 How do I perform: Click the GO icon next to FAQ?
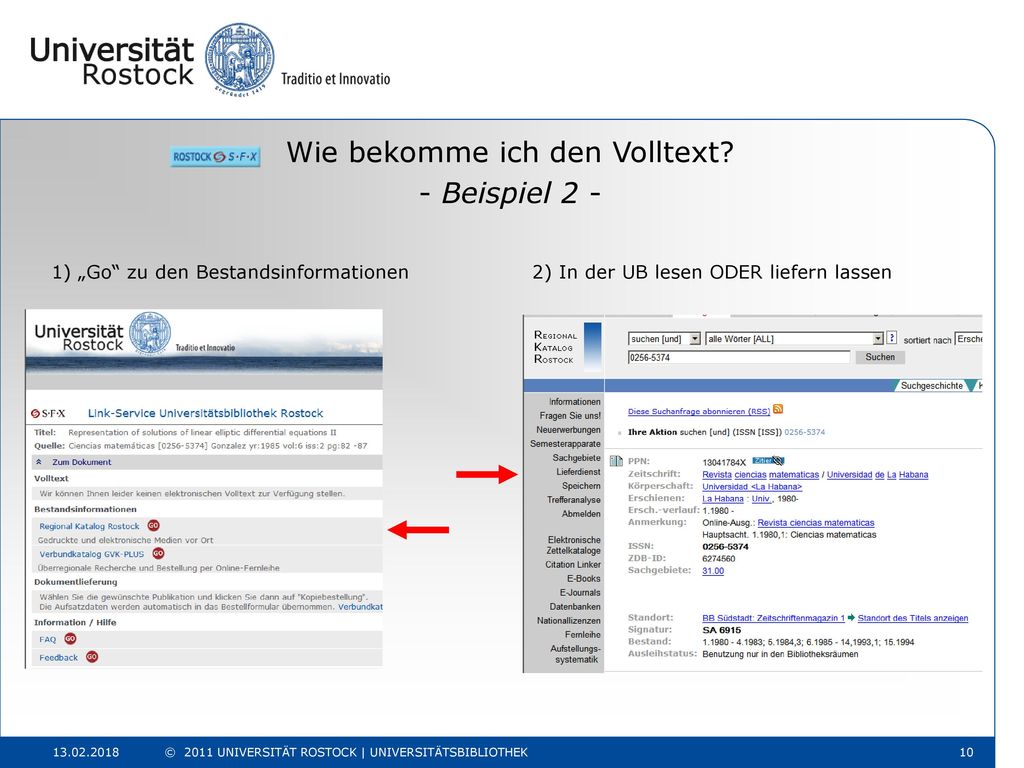pos(71,639)
